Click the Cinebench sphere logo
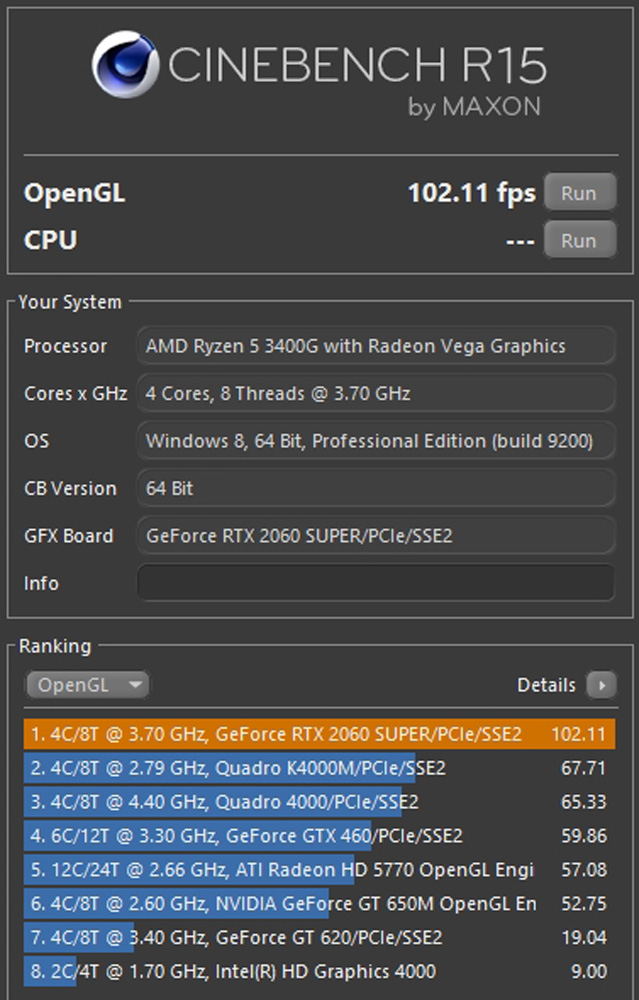Screen dimensions: 639x1000 [126, 64]
